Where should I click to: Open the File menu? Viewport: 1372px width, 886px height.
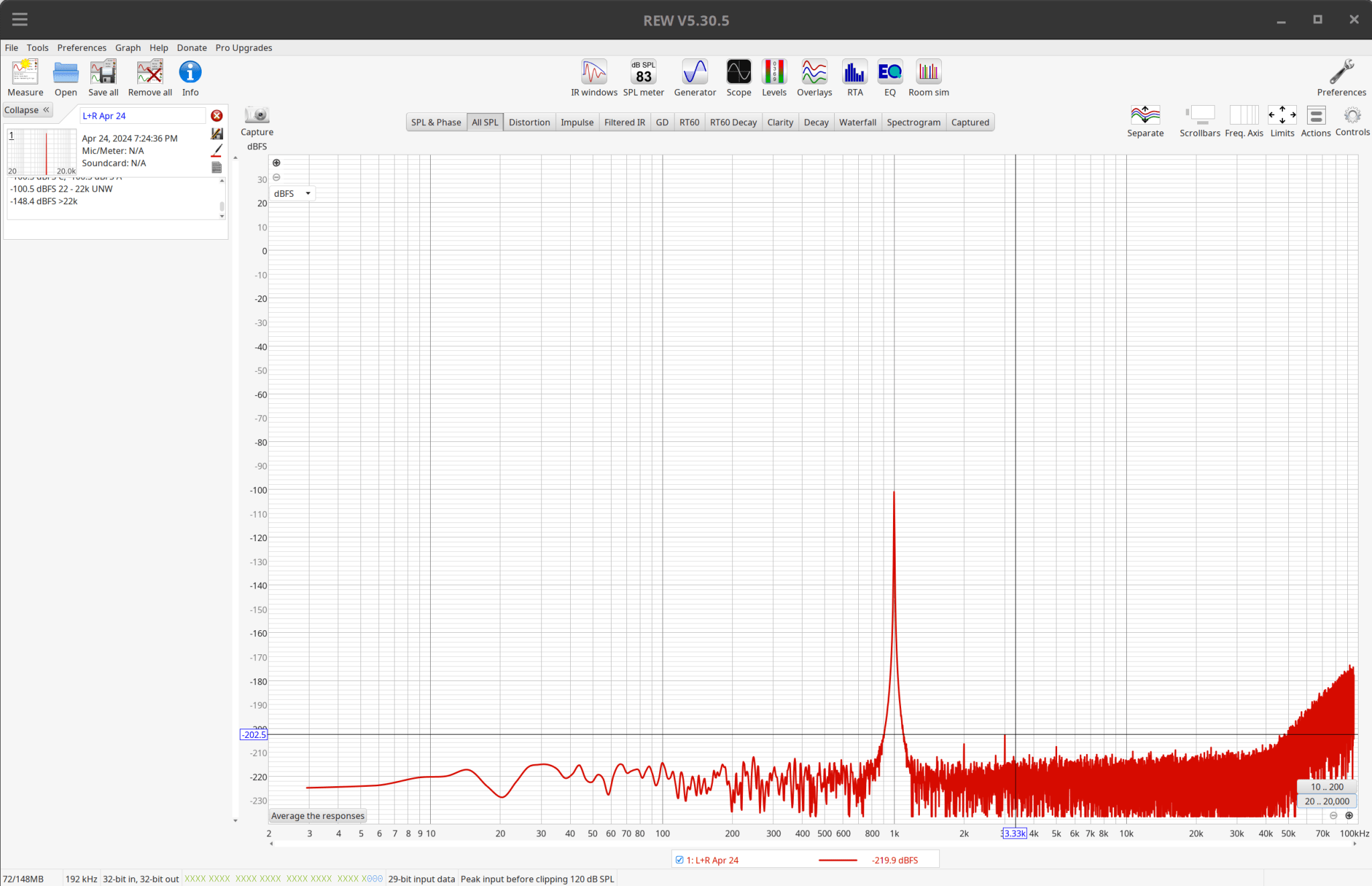click(x=11, y=48)
